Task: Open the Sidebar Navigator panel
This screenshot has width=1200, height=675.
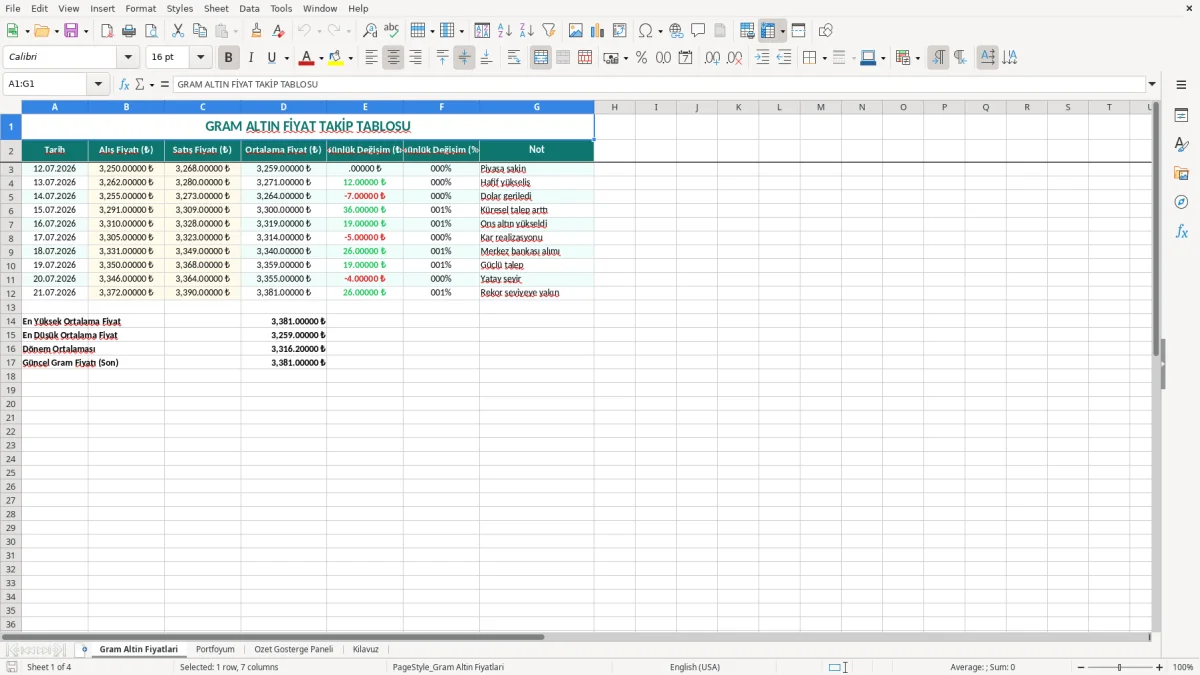Action: 1181,202
